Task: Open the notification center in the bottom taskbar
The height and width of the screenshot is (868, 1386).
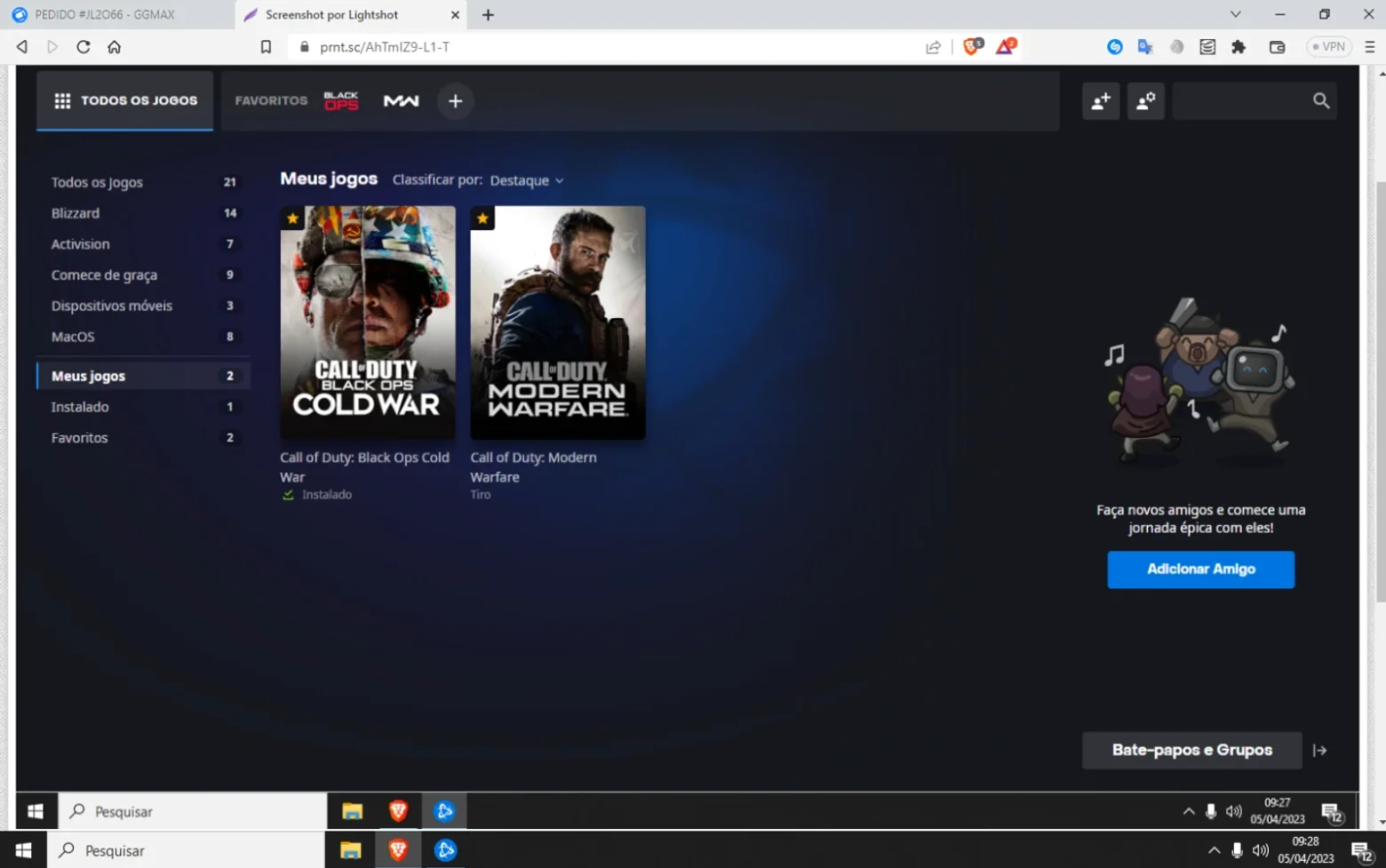Action: 1362,852
